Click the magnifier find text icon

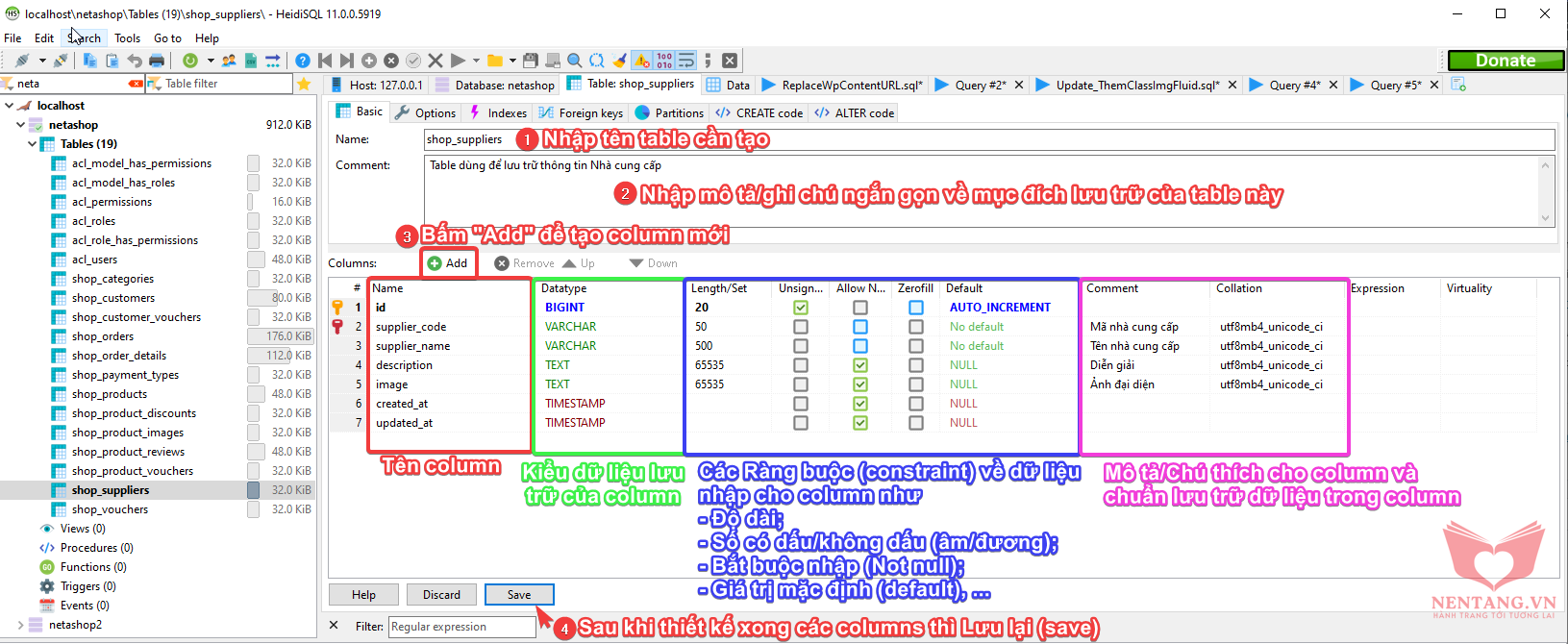[575, 61]
